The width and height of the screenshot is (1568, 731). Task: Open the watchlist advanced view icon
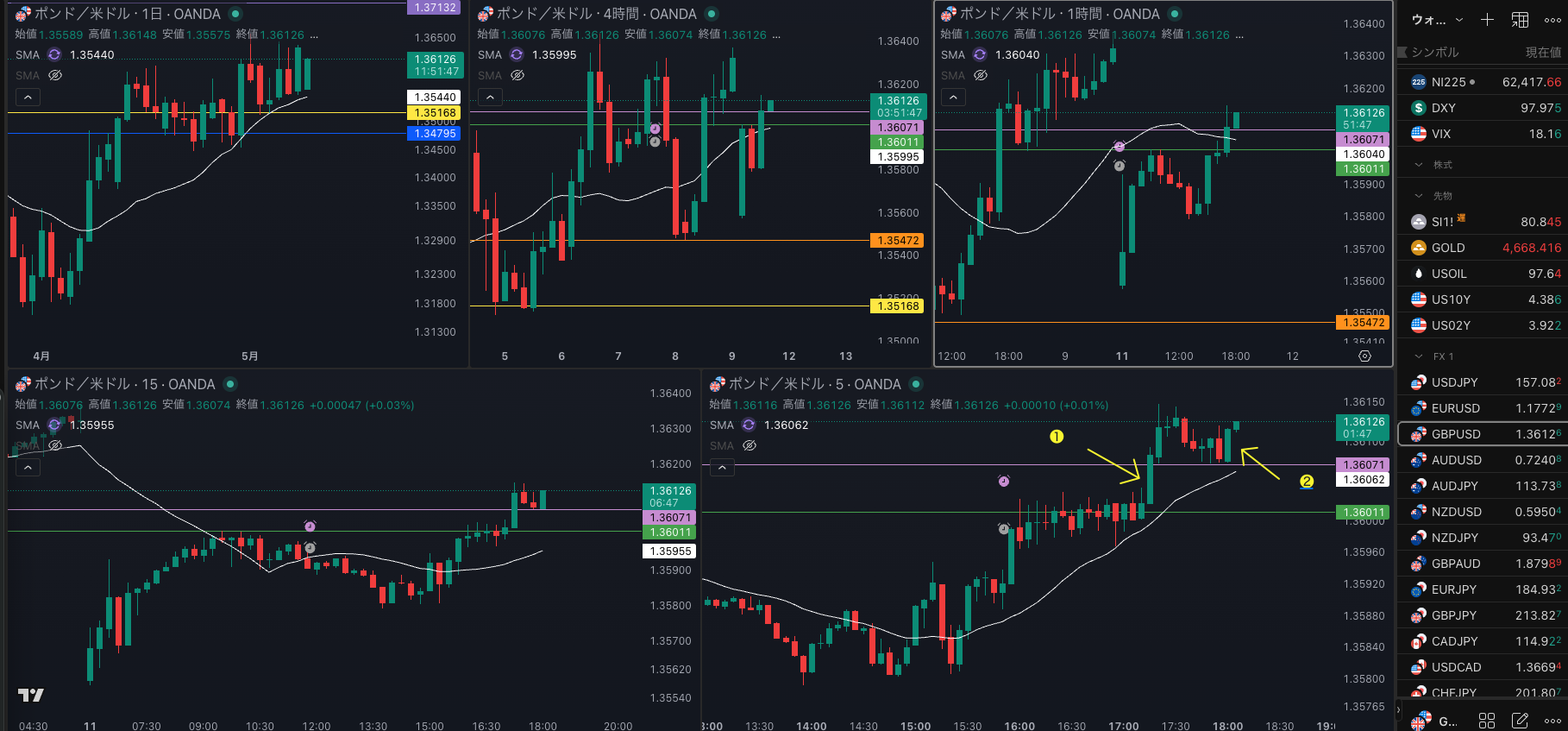1520,19
